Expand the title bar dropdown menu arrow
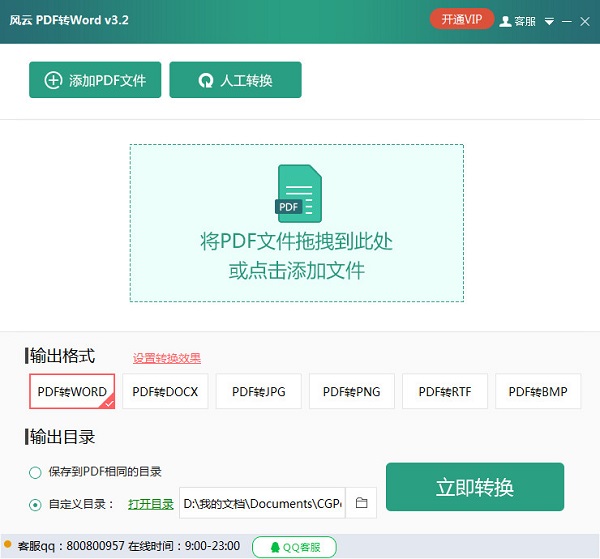The image size is (600, 559). [549, 21]
